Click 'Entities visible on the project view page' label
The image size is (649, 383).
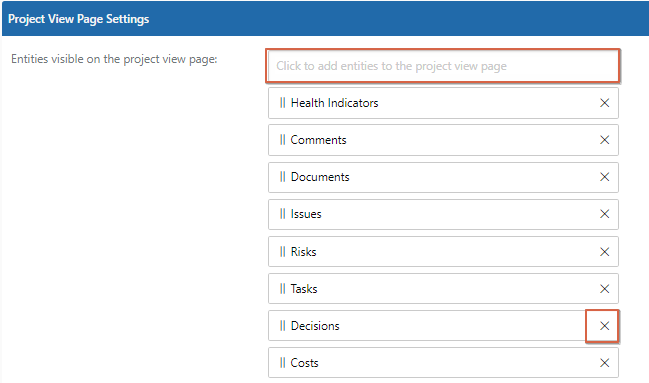pyautogui.click(x=114, y=59)
